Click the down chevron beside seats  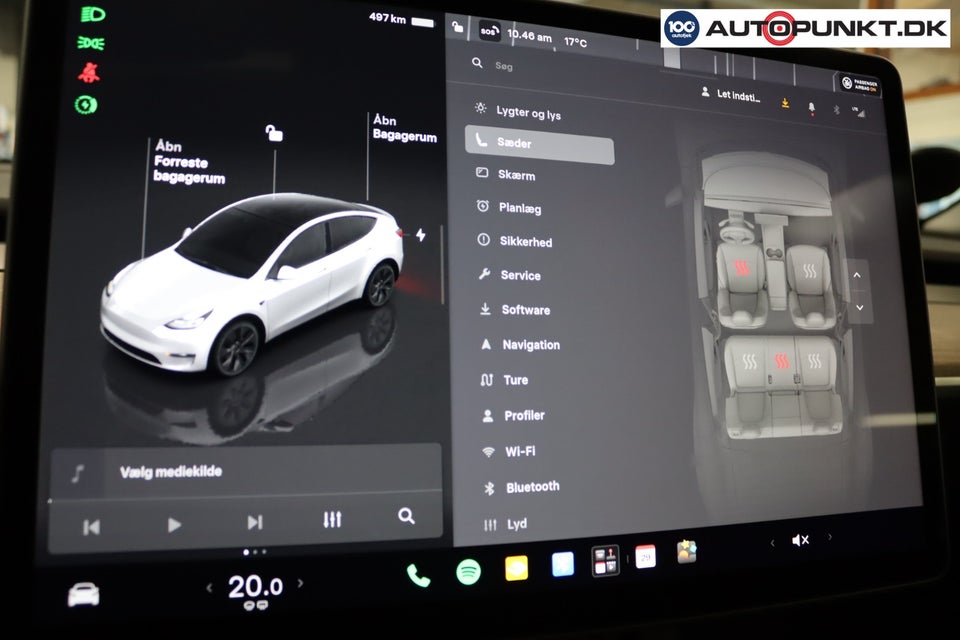pyautogui.click(x=860, y=307)
